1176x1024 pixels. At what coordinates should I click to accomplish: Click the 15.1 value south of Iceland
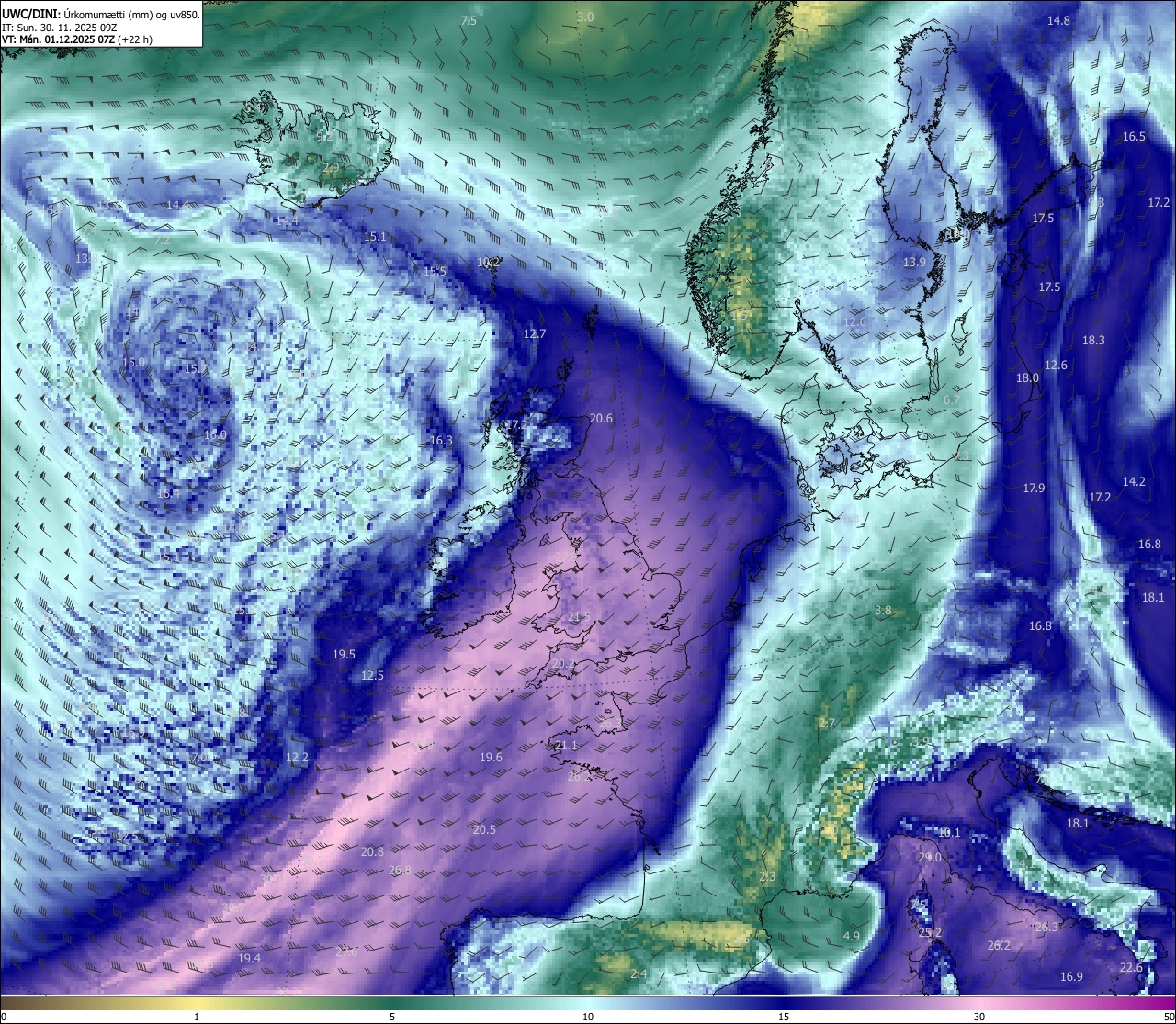click(375, 236)
